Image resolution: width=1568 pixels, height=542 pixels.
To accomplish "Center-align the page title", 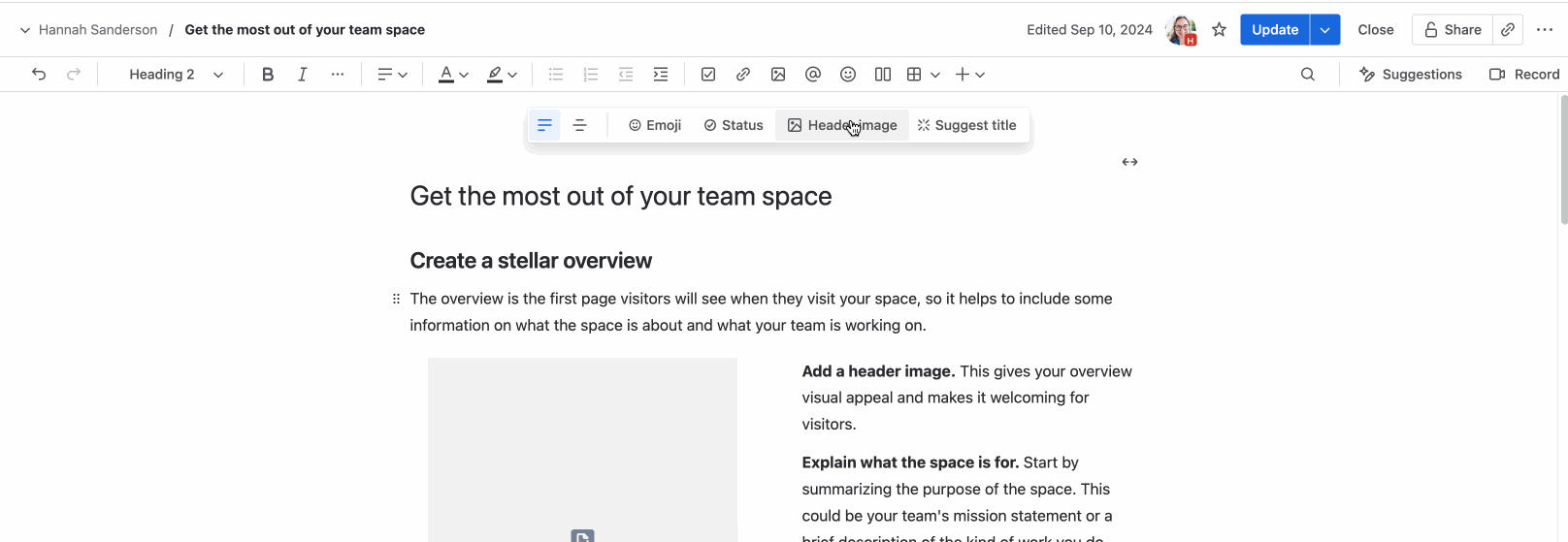I will click(580, 125).
